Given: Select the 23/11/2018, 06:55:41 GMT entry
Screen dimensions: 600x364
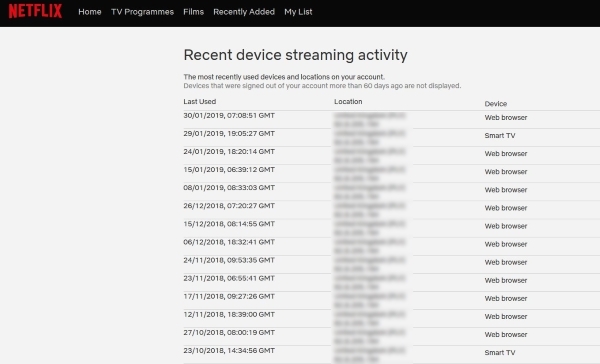Looking at the screenshot, I should (x=229, y=278).
